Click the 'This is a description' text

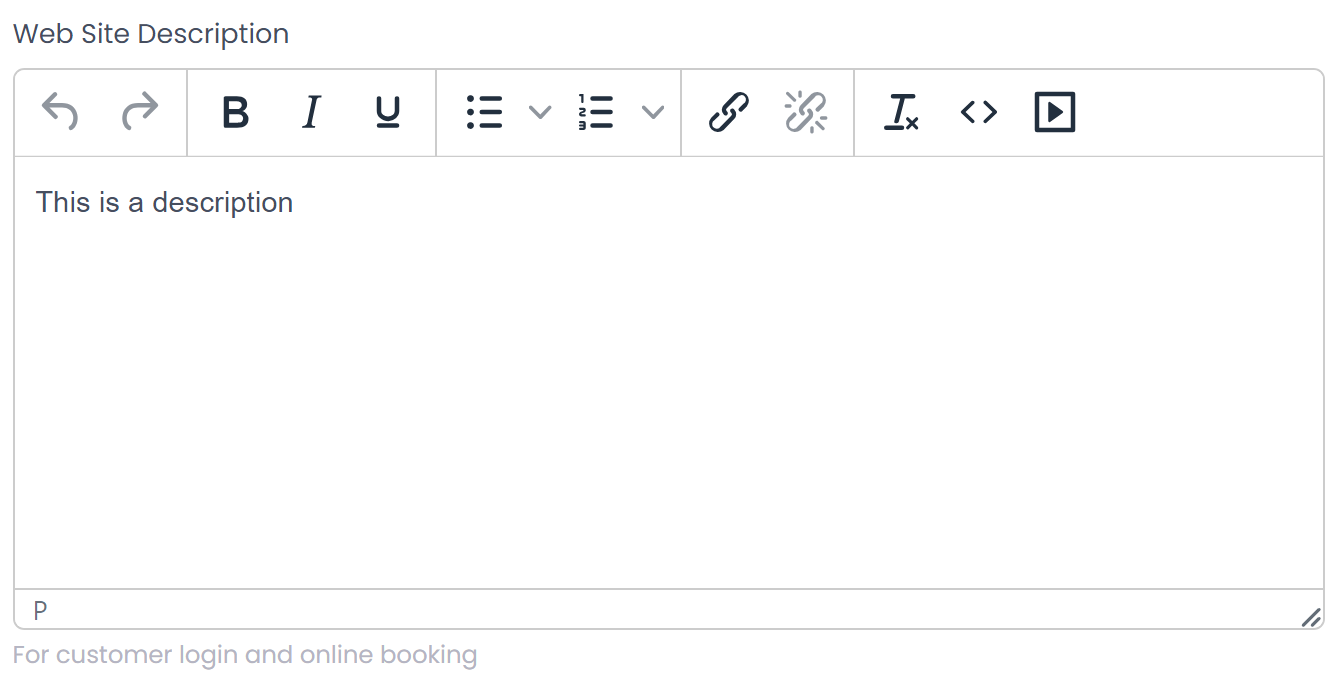[165, 203]
